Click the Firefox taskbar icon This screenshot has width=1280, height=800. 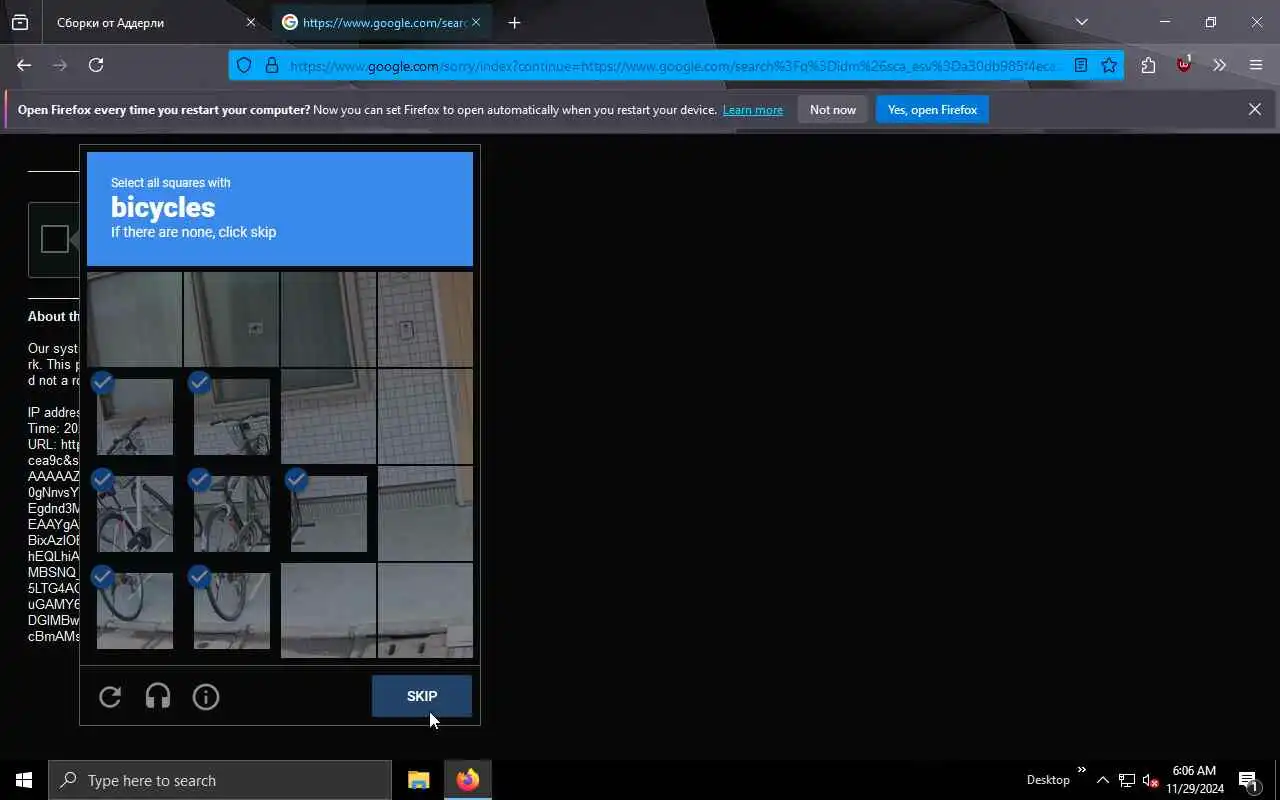click(468, 780)
